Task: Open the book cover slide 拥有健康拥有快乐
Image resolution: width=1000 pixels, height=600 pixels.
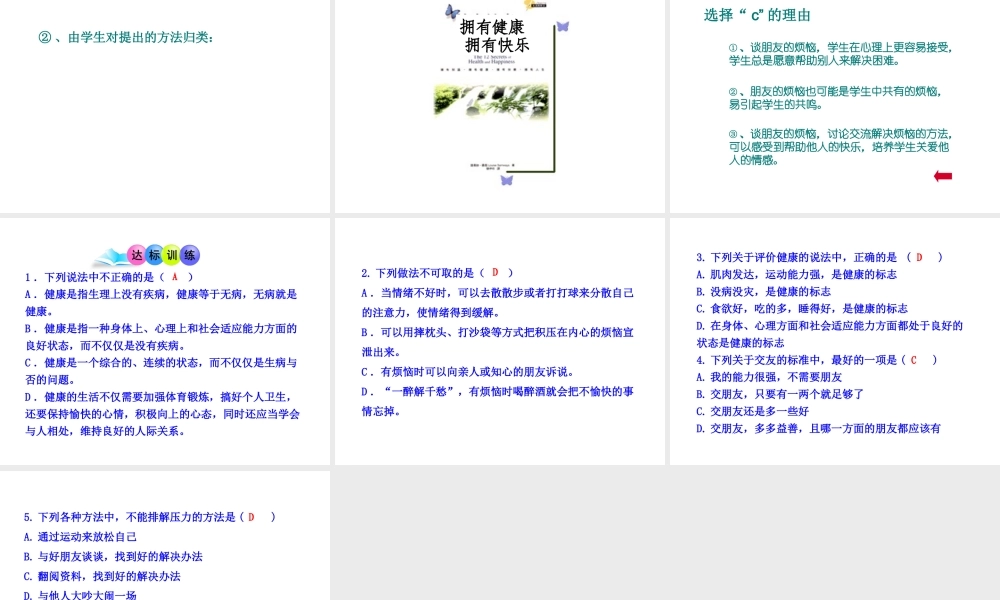Action: [499, 106]
